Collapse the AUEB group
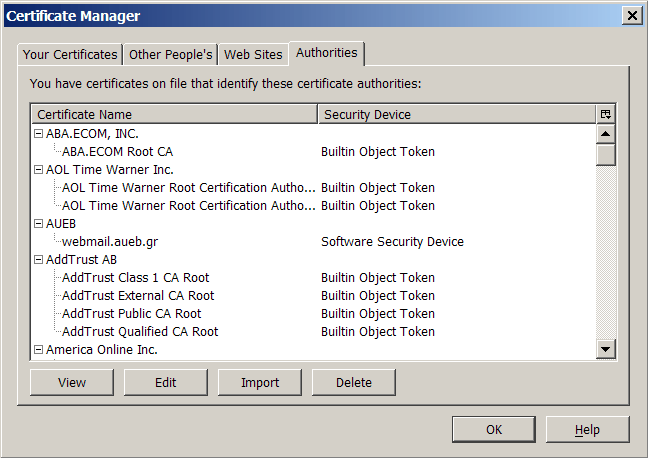This screenshot has width=648, height=458. click(38, 224)
